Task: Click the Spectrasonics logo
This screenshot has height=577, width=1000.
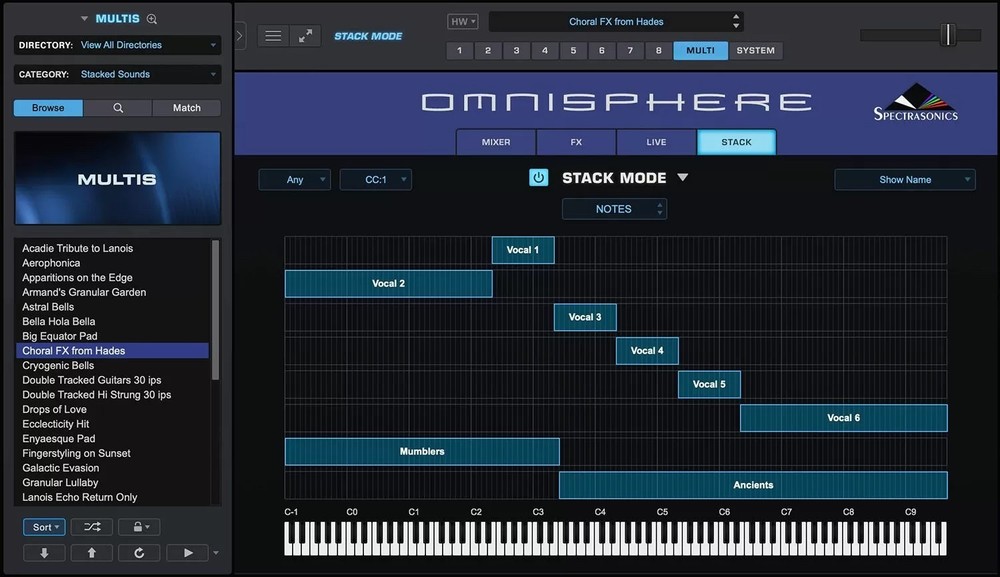Action: point(915,102)
